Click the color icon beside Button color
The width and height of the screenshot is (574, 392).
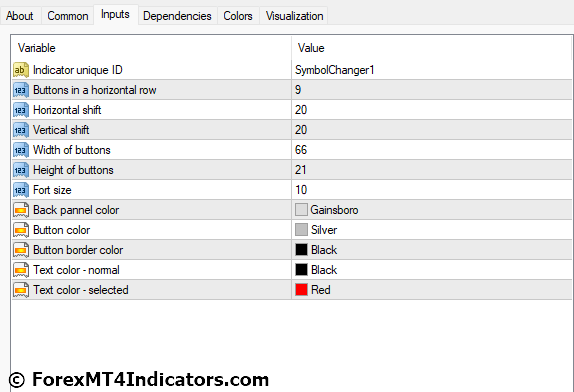coord(20,230)
